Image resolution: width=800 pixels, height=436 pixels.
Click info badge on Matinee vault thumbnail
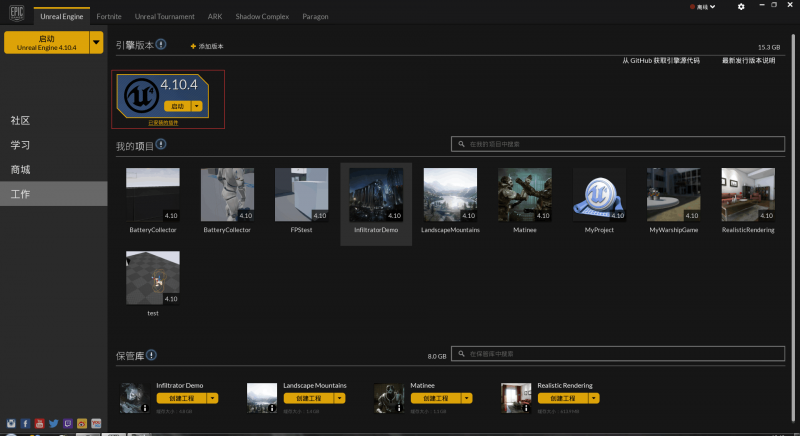point(399,408)
